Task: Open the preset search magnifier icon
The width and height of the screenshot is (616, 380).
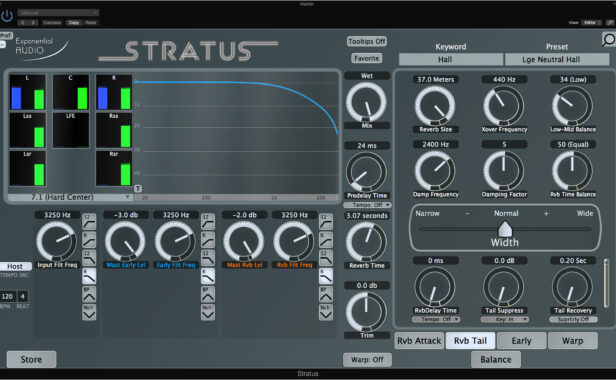Action: pos(609,40)
